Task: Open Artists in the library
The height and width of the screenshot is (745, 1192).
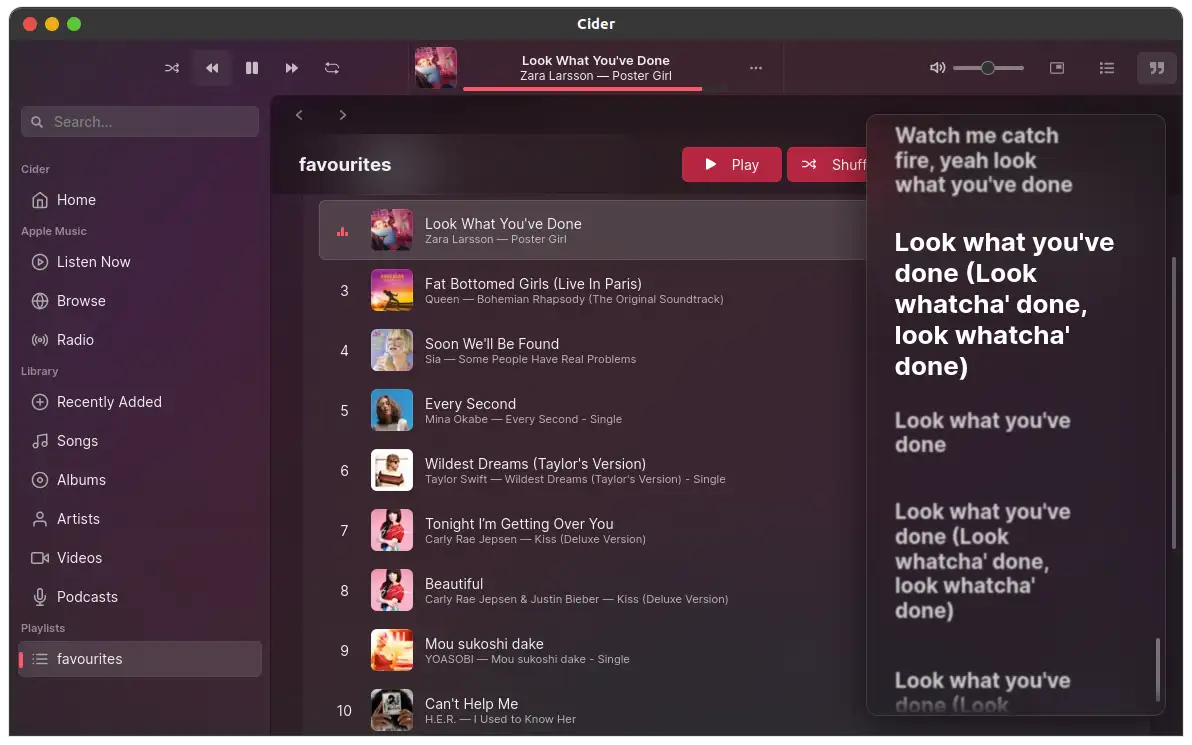Action: (140, 519)
